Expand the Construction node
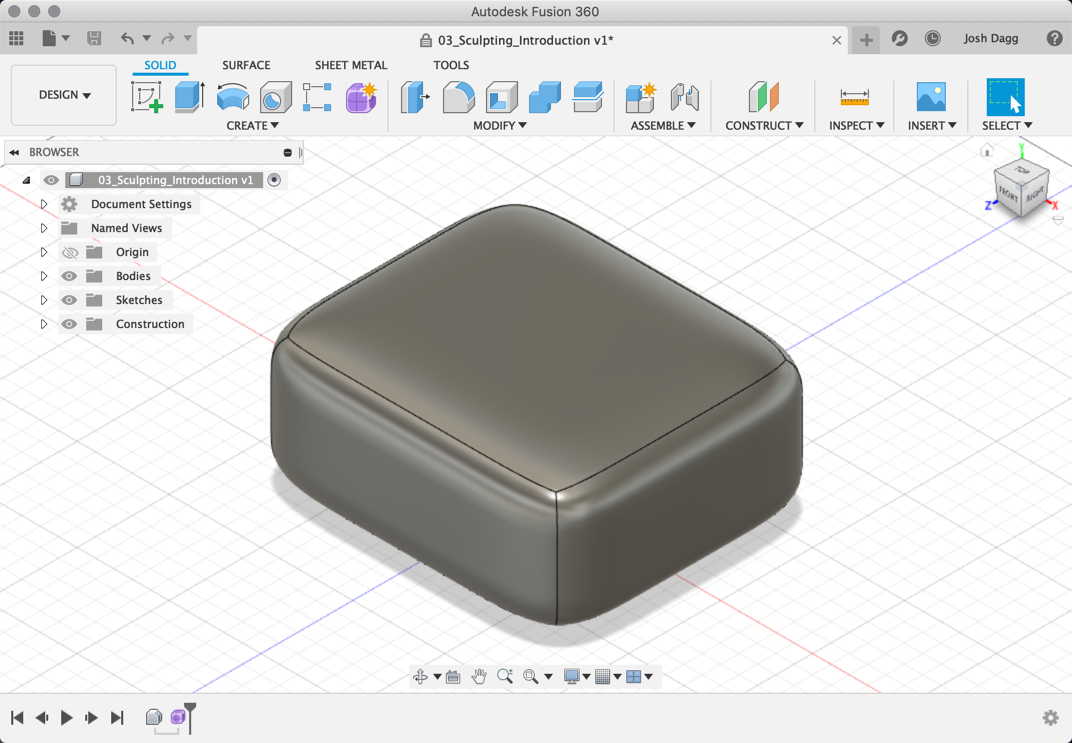The width and height of the screenshot is (1072, 743). tap(44, 324)
